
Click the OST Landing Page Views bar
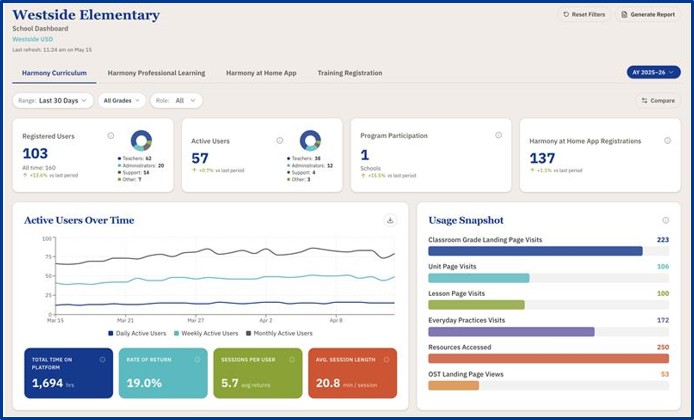coord(454,385)
